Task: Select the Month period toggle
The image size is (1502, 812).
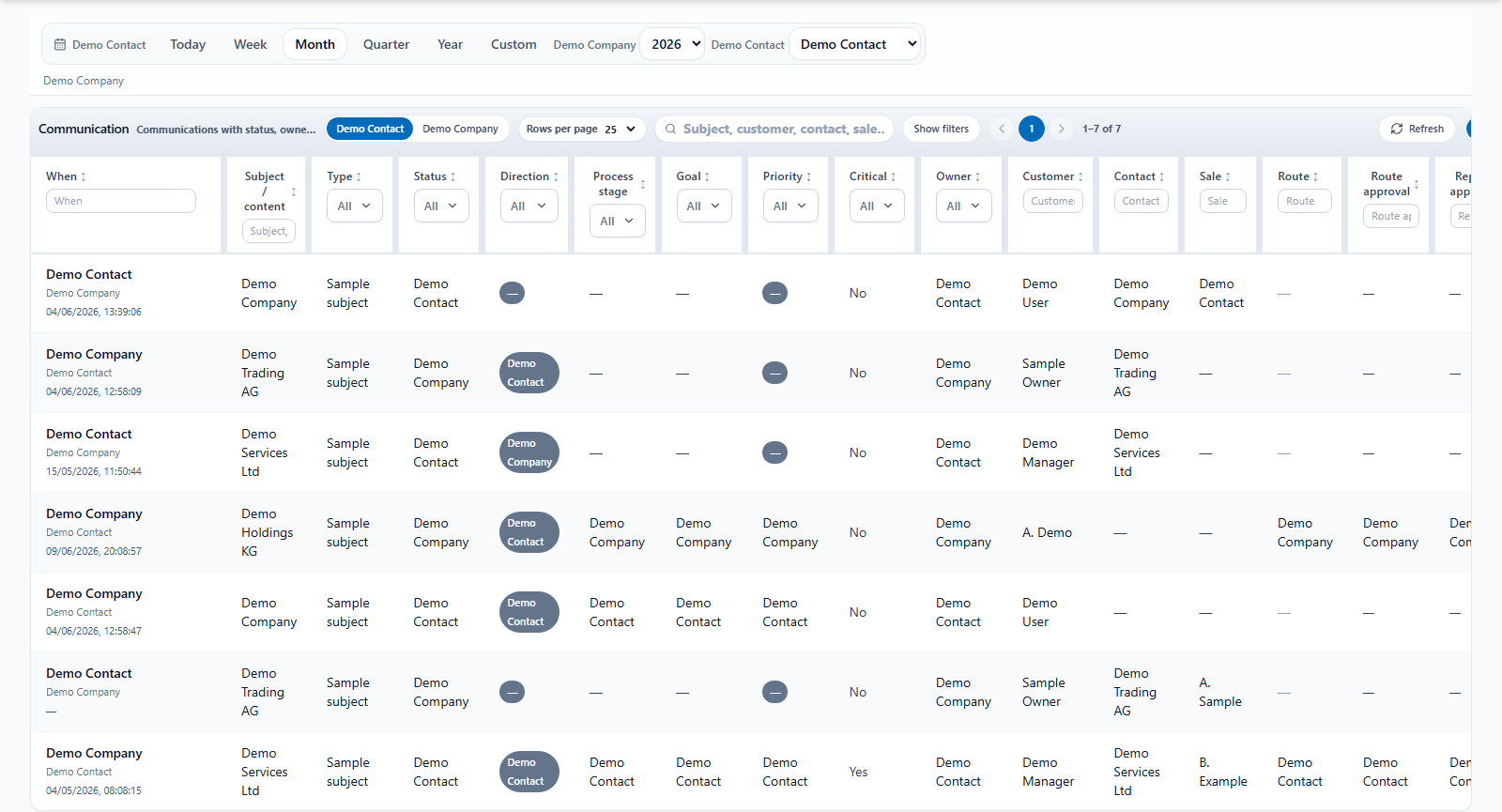Action: [x=314, y=44]
